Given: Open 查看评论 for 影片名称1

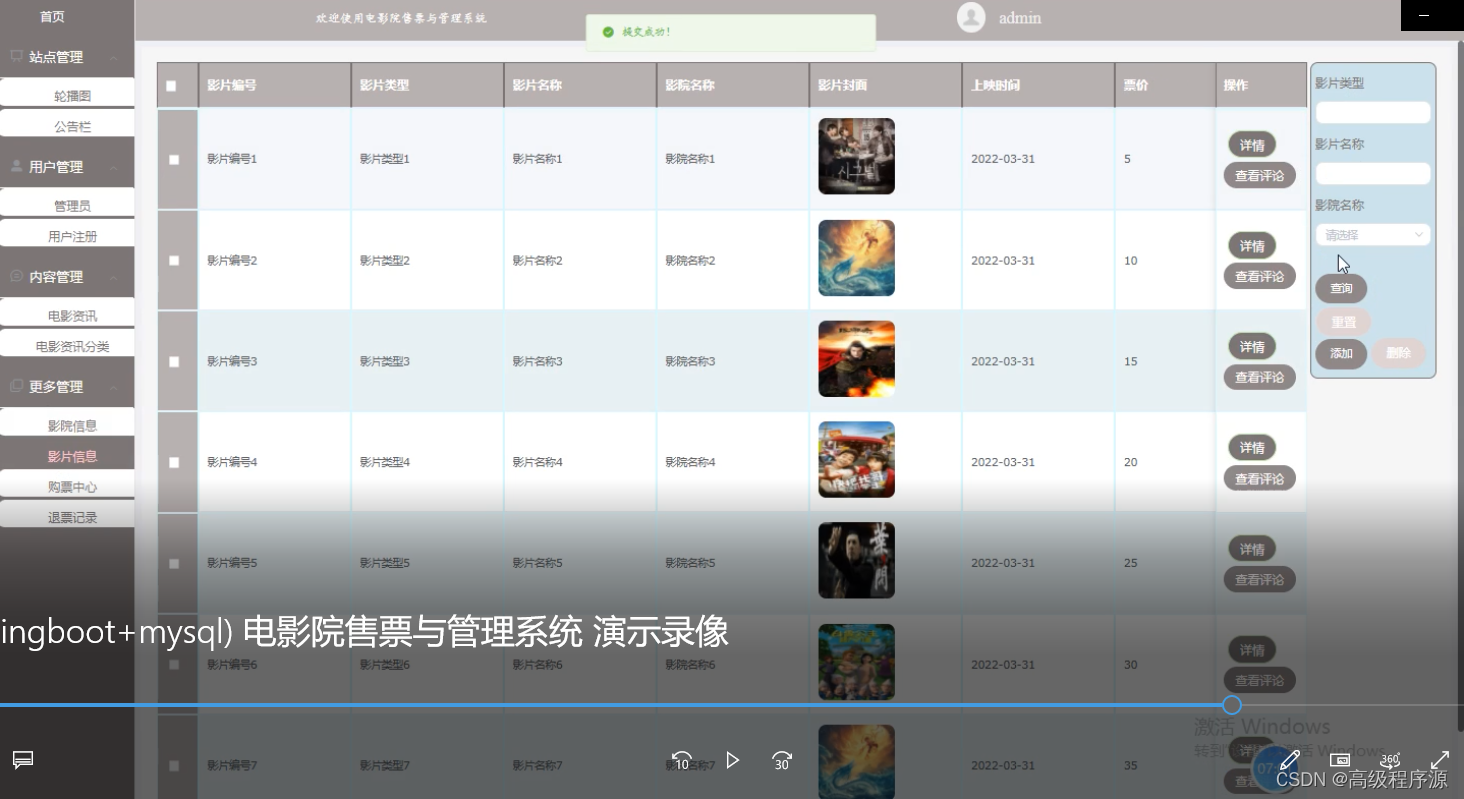Looking at the screenshot, I should (1259, 175).
